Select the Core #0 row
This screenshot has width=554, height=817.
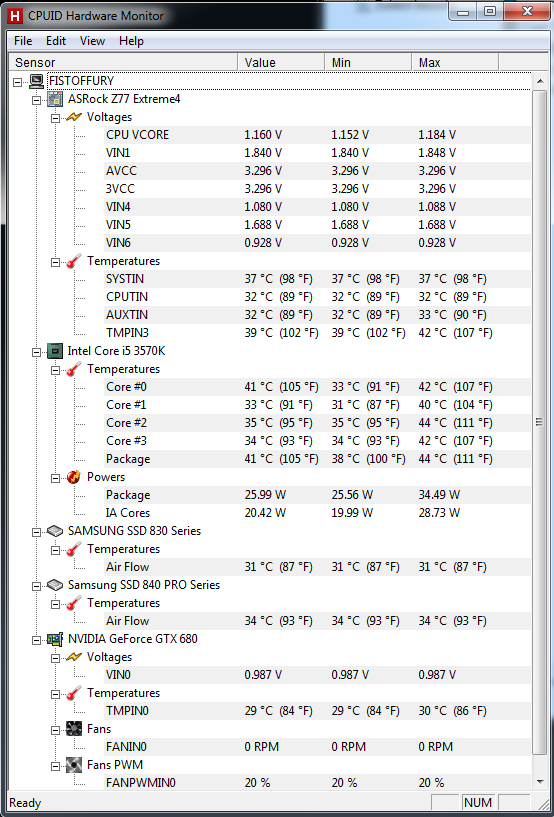click(x=317, y=387)
